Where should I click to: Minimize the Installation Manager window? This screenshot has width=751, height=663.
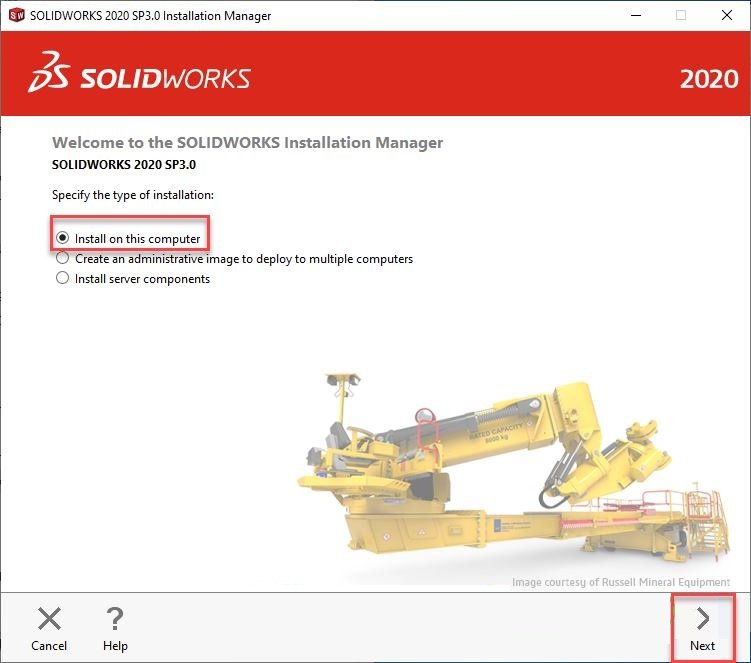tap(636, 15)
